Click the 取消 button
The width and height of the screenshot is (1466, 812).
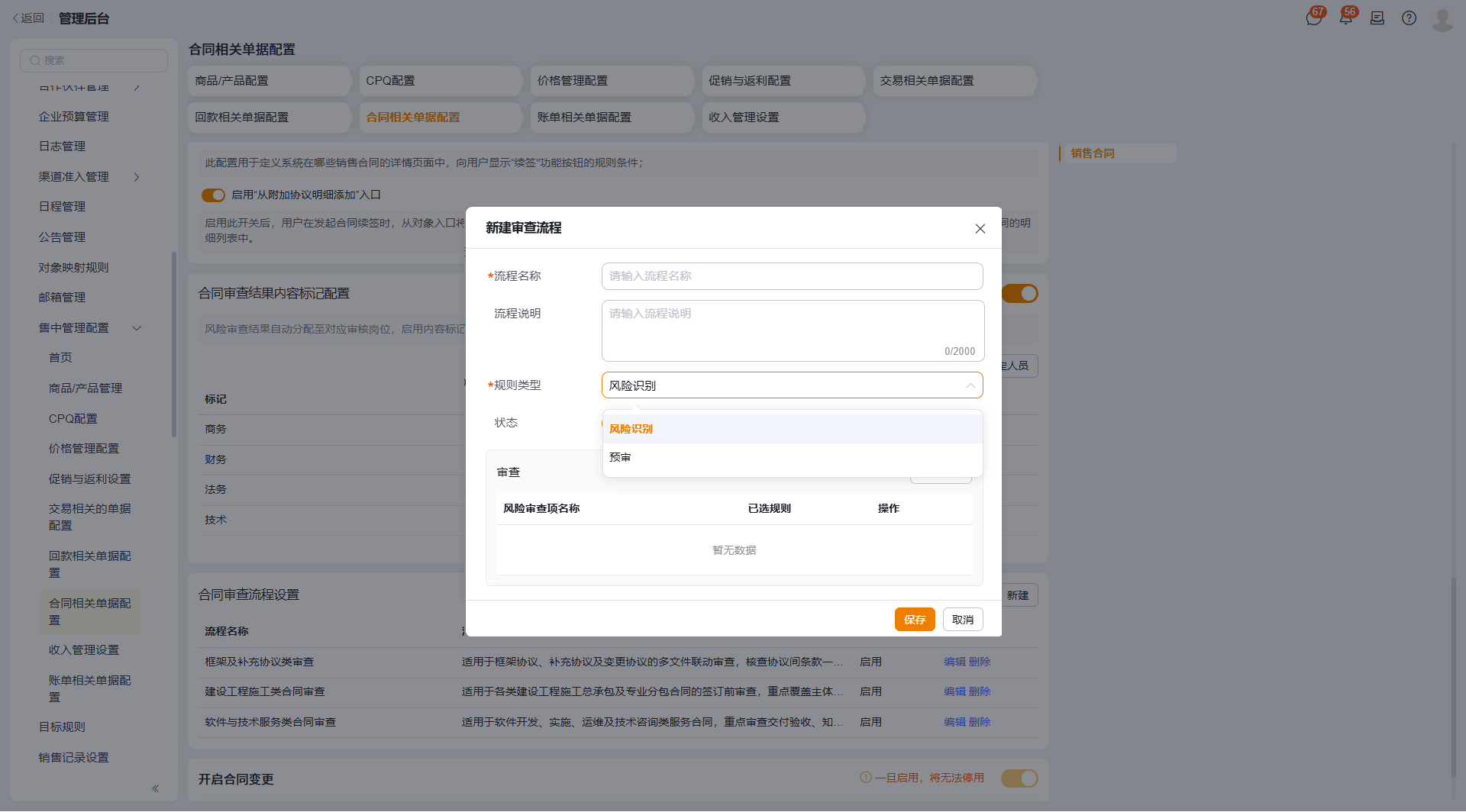pyautogui.click(x=962, y=620)
